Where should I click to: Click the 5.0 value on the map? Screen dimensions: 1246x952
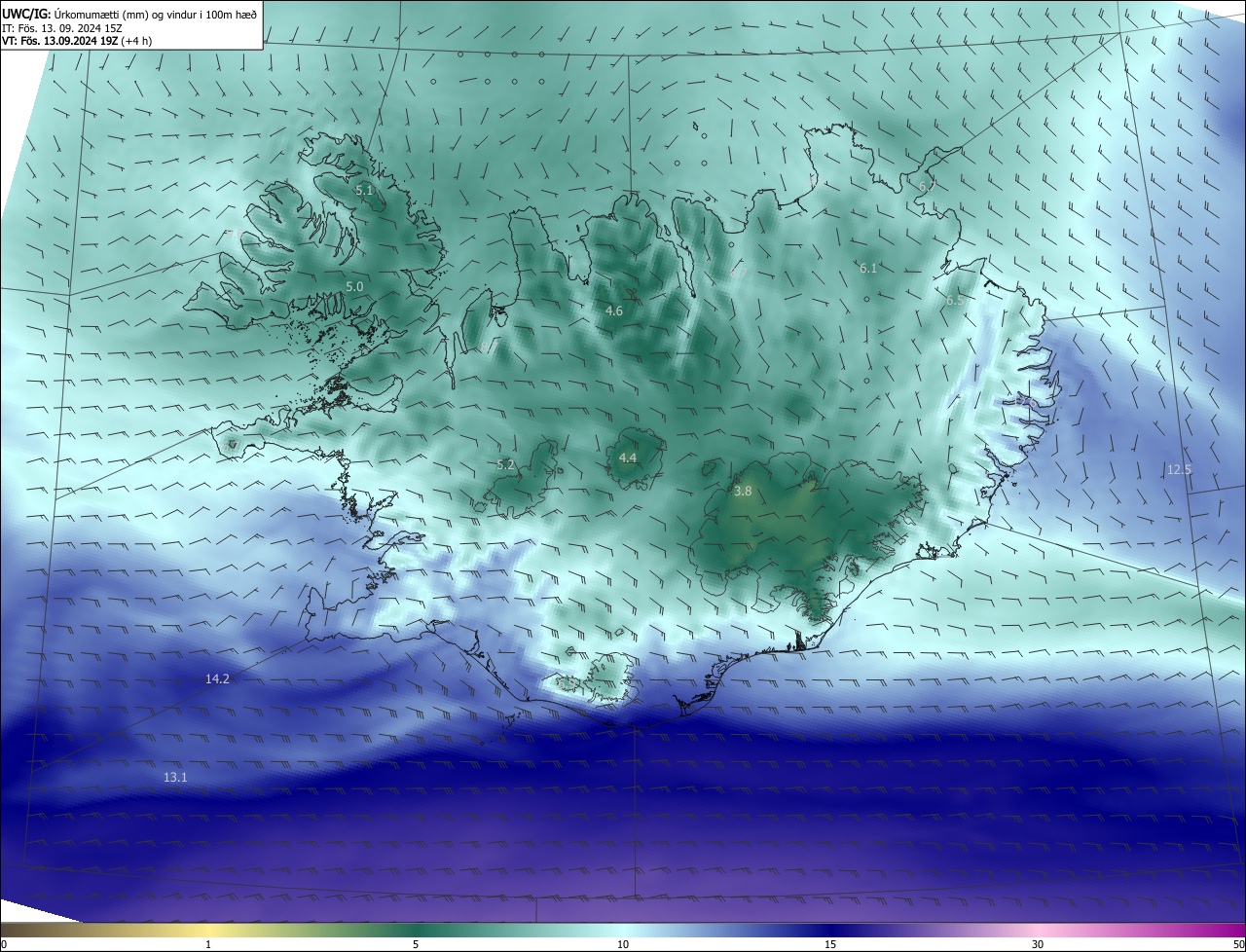pyautogui.click(x=354, y=287)
